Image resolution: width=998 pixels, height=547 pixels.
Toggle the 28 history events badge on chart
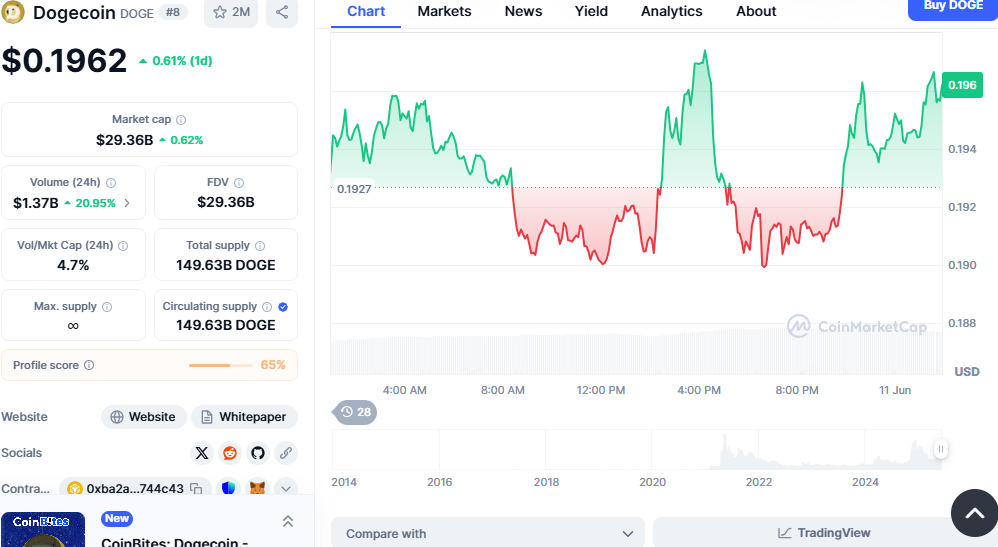click(x=355, y=412)
